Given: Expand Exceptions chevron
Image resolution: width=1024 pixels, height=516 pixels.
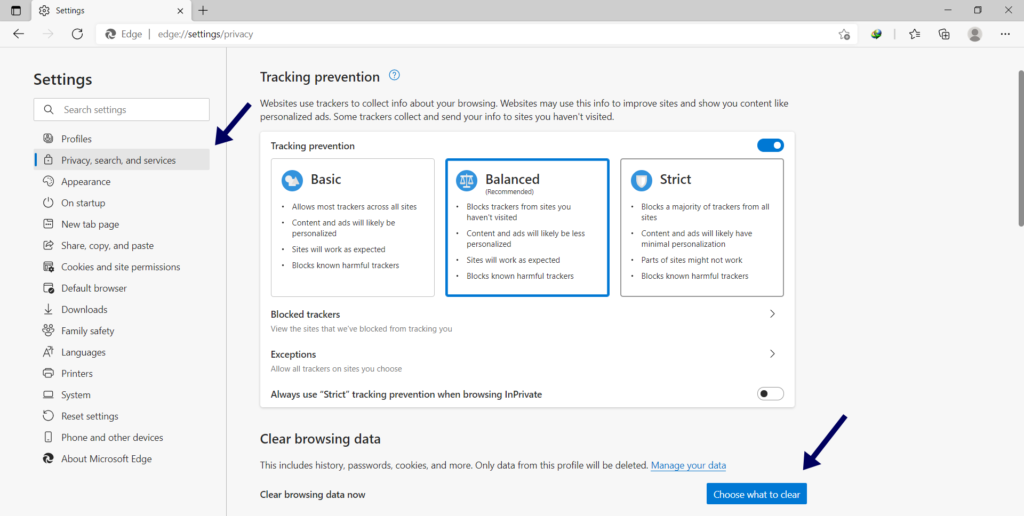Looking at the screenshot, I should (772, 354).
